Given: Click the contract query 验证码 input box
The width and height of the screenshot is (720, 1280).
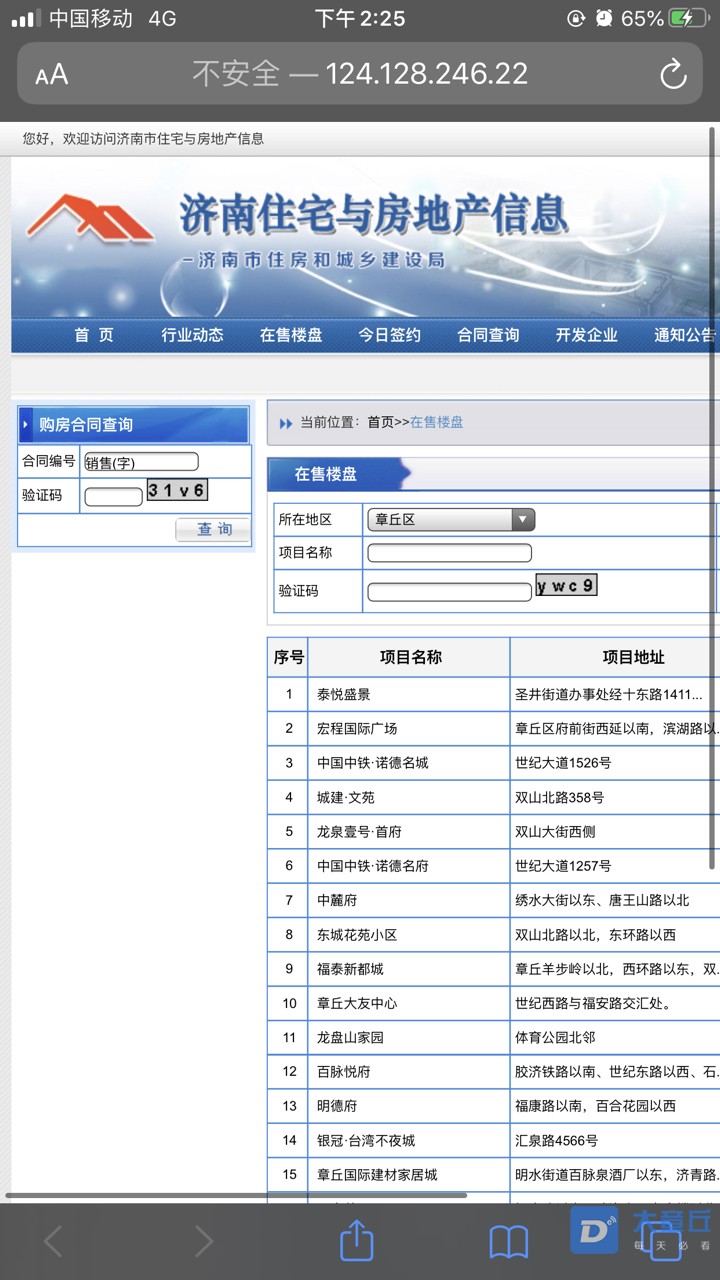Looking at the screenshot, I should tap(114, 496).
